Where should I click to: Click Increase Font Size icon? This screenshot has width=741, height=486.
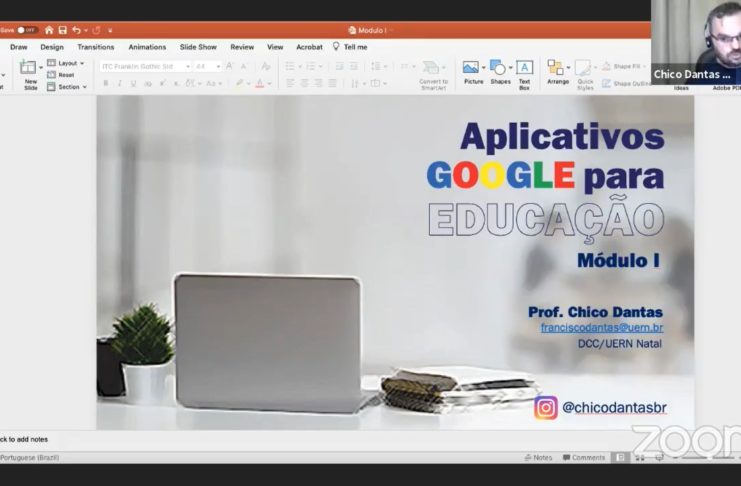230,67
